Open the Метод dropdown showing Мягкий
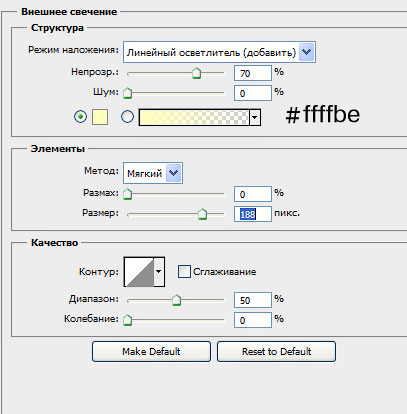The width and height of the screenshot is (407, 414). point(153,173)
